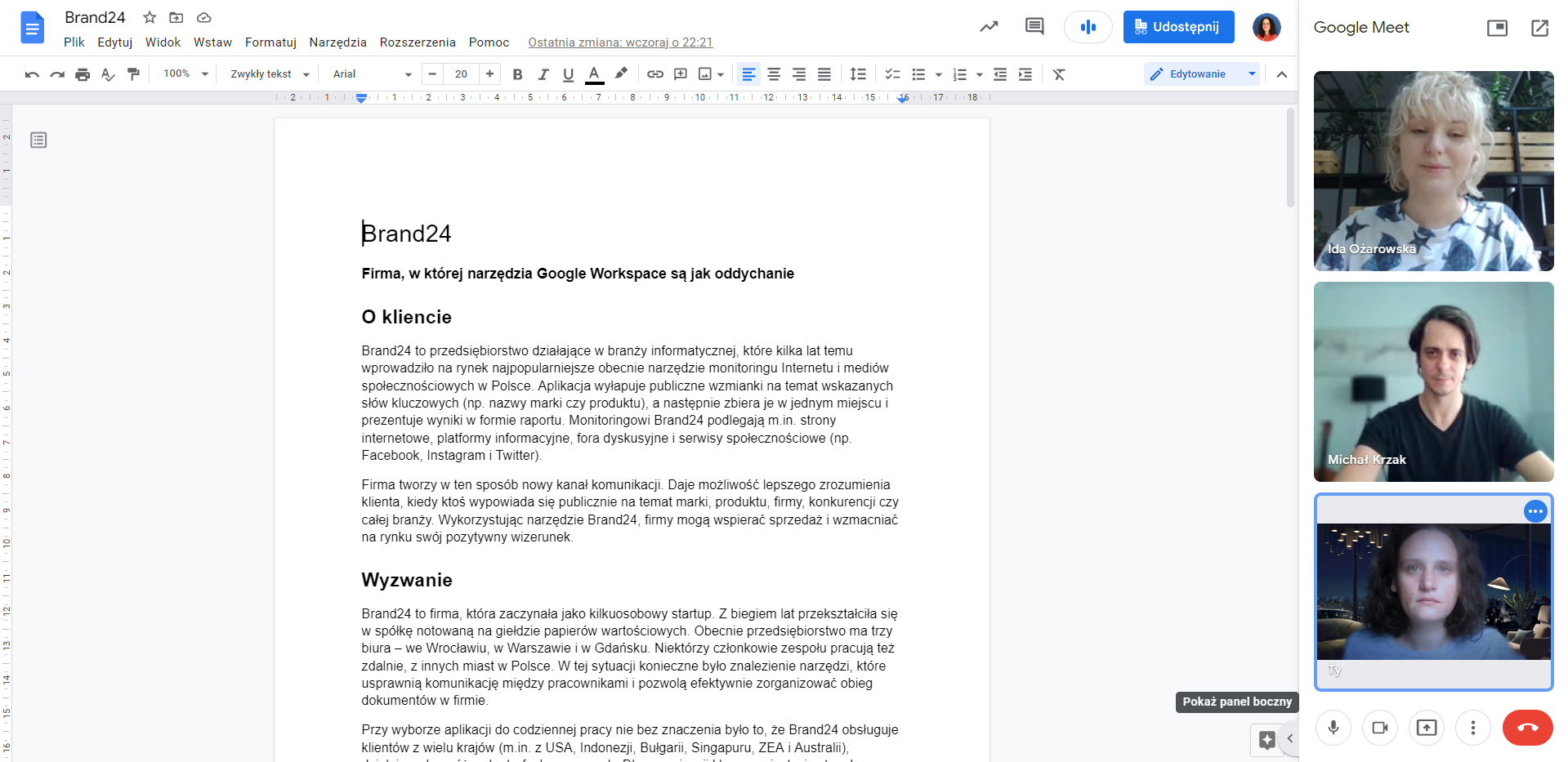
Task: Open the Arial font dropdown
Action: 372,74
